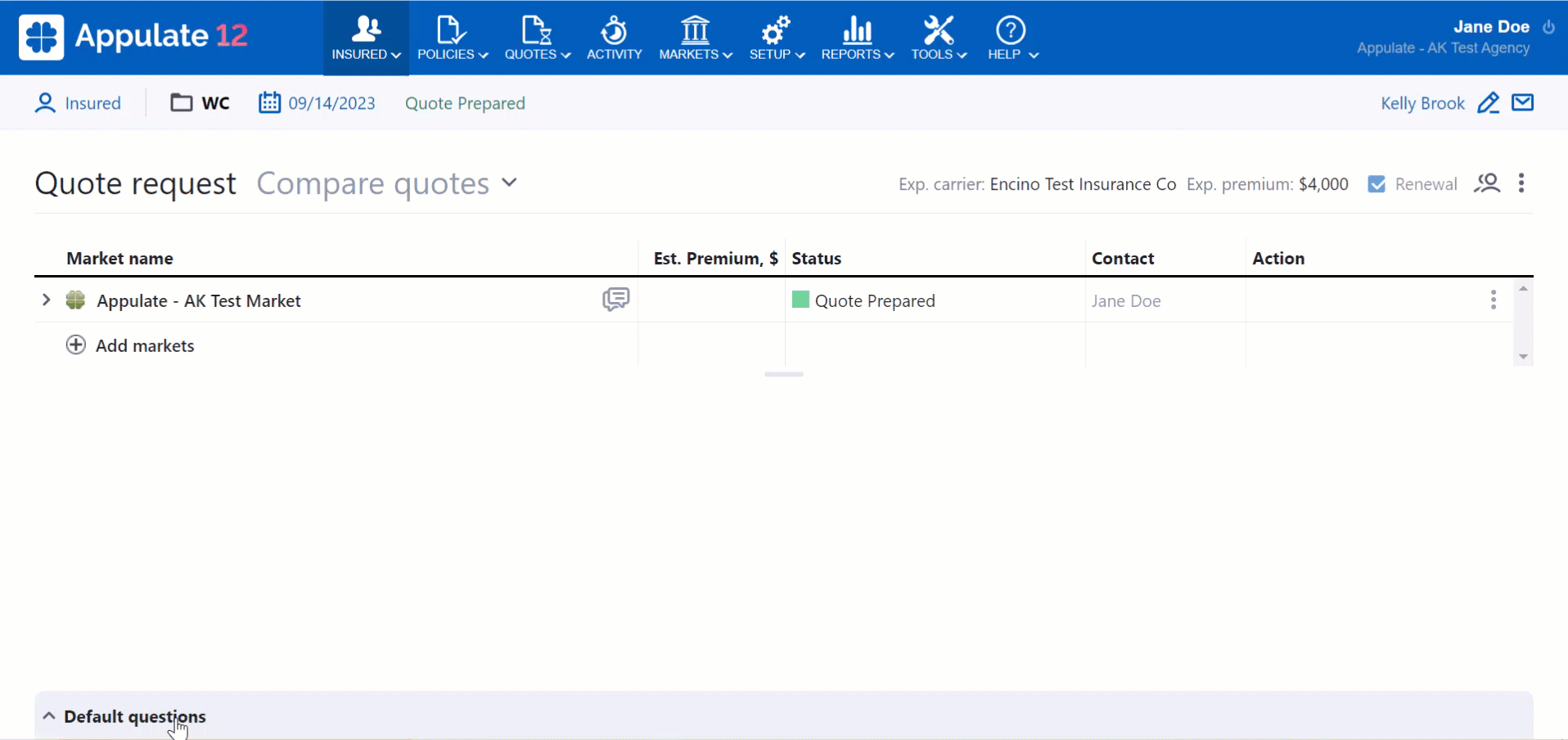Send email via envelope icon
1568x740 pixels.
pyautogui.click(x=1523, y=102)
